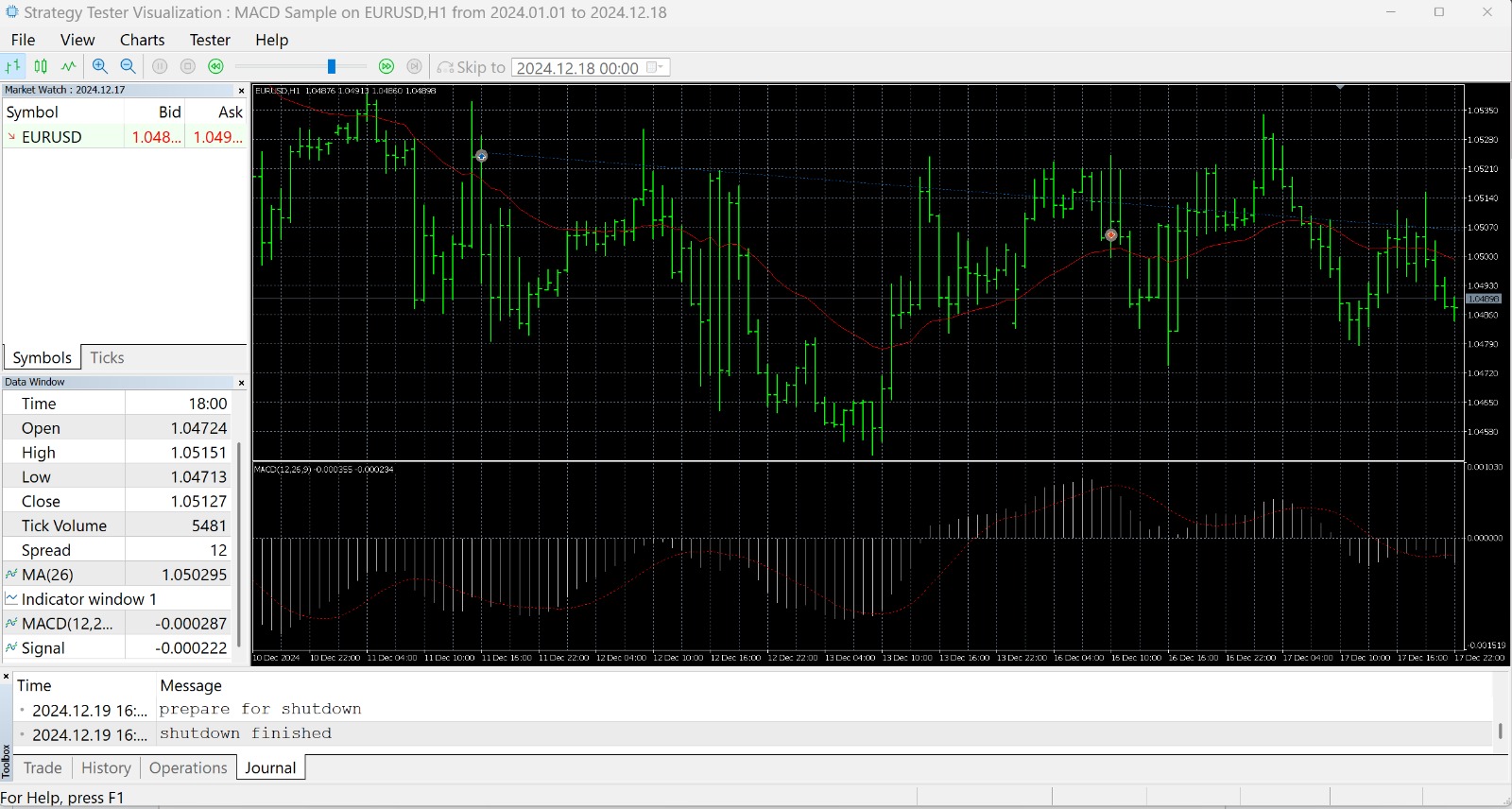Viewport: 1512px width, 809px height.
Task: Switch chart to line chart mode
Action: click(x=69, y=66)
